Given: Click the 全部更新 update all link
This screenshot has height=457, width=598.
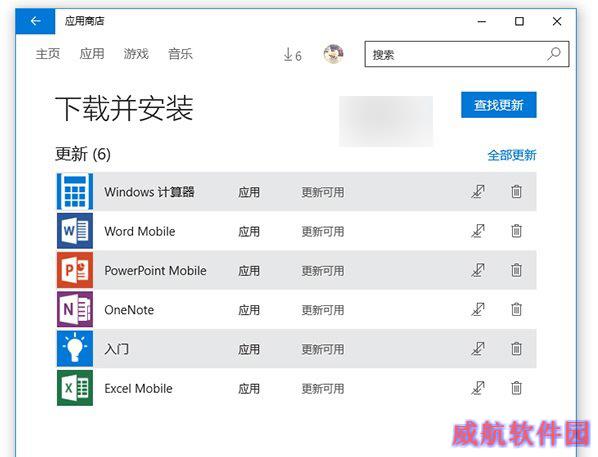Looking at the screenshot, I should [x=512, y=155].
